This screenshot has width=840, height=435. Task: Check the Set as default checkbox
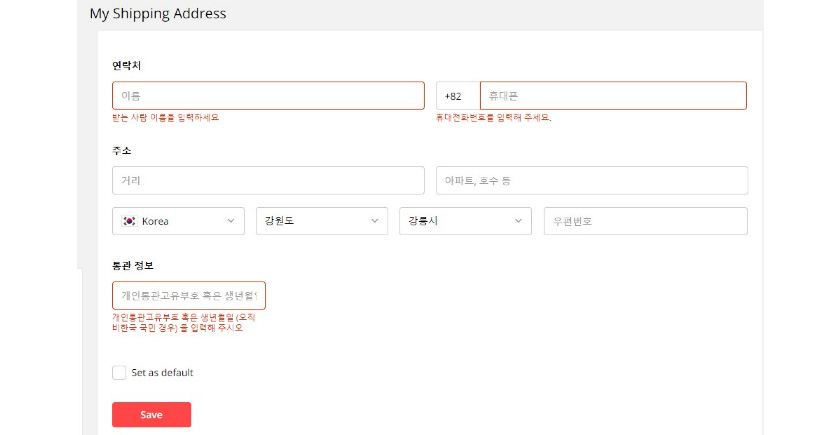[119, 372]
